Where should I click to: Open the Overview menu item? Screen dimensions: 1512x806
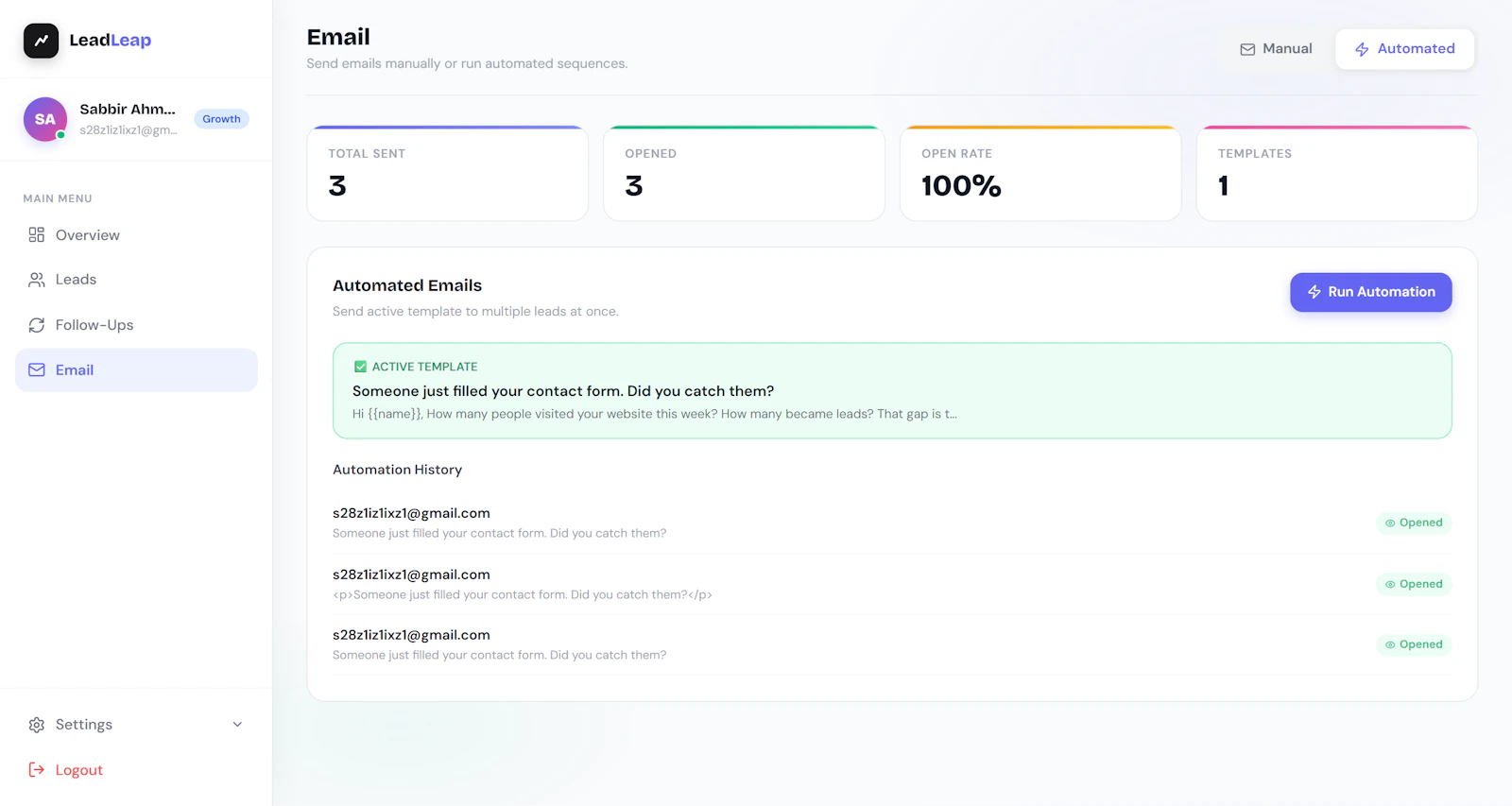point(136,234)
